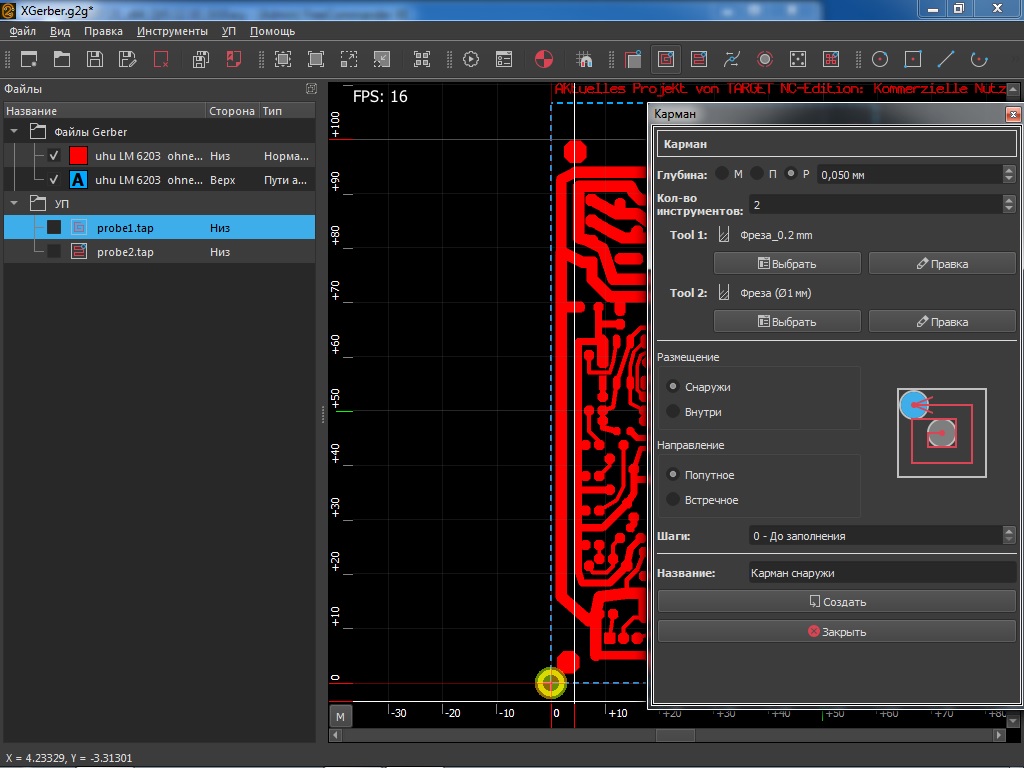Click the Save All double-floppy icon

[200, 59]
